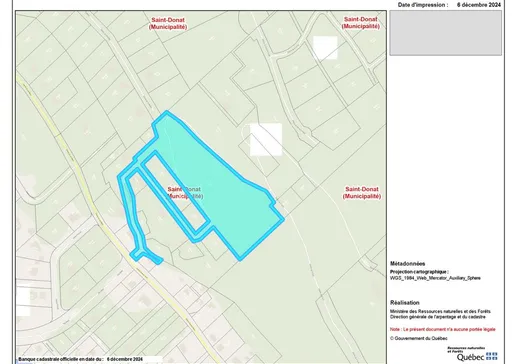Click the Banque cadastrale officielle date text
Screen dimensions: 520x364
(81, 359)
